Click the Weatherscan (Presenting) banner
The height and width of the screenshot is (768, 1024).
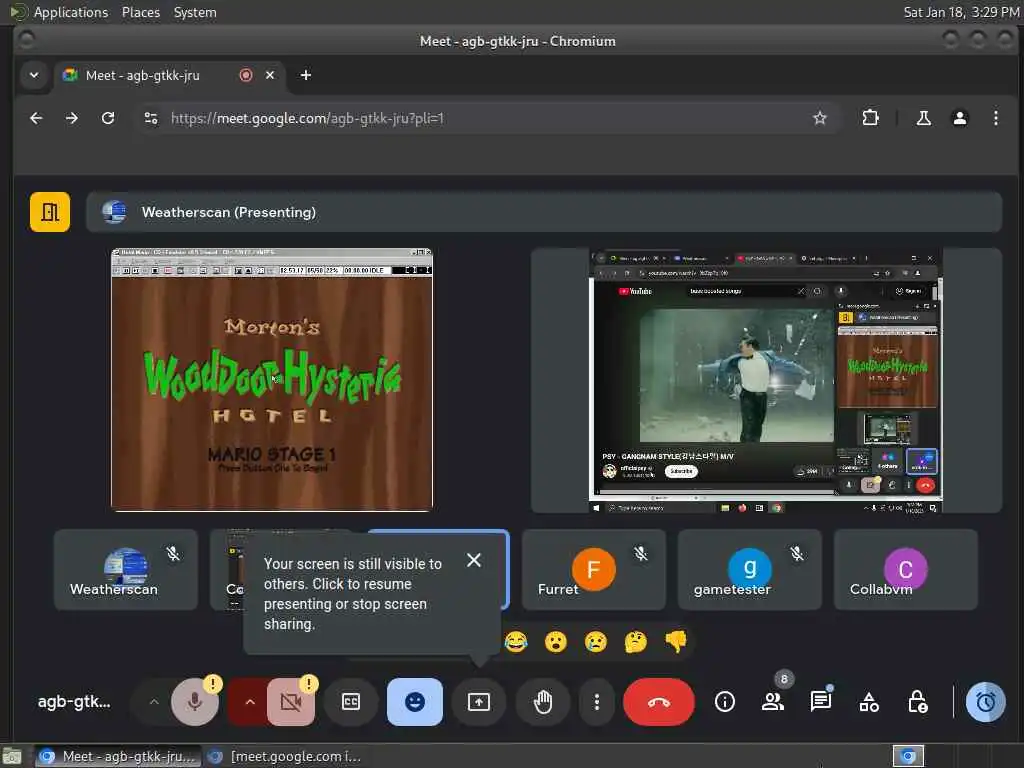pyautogui.click(x=544, y=212)
